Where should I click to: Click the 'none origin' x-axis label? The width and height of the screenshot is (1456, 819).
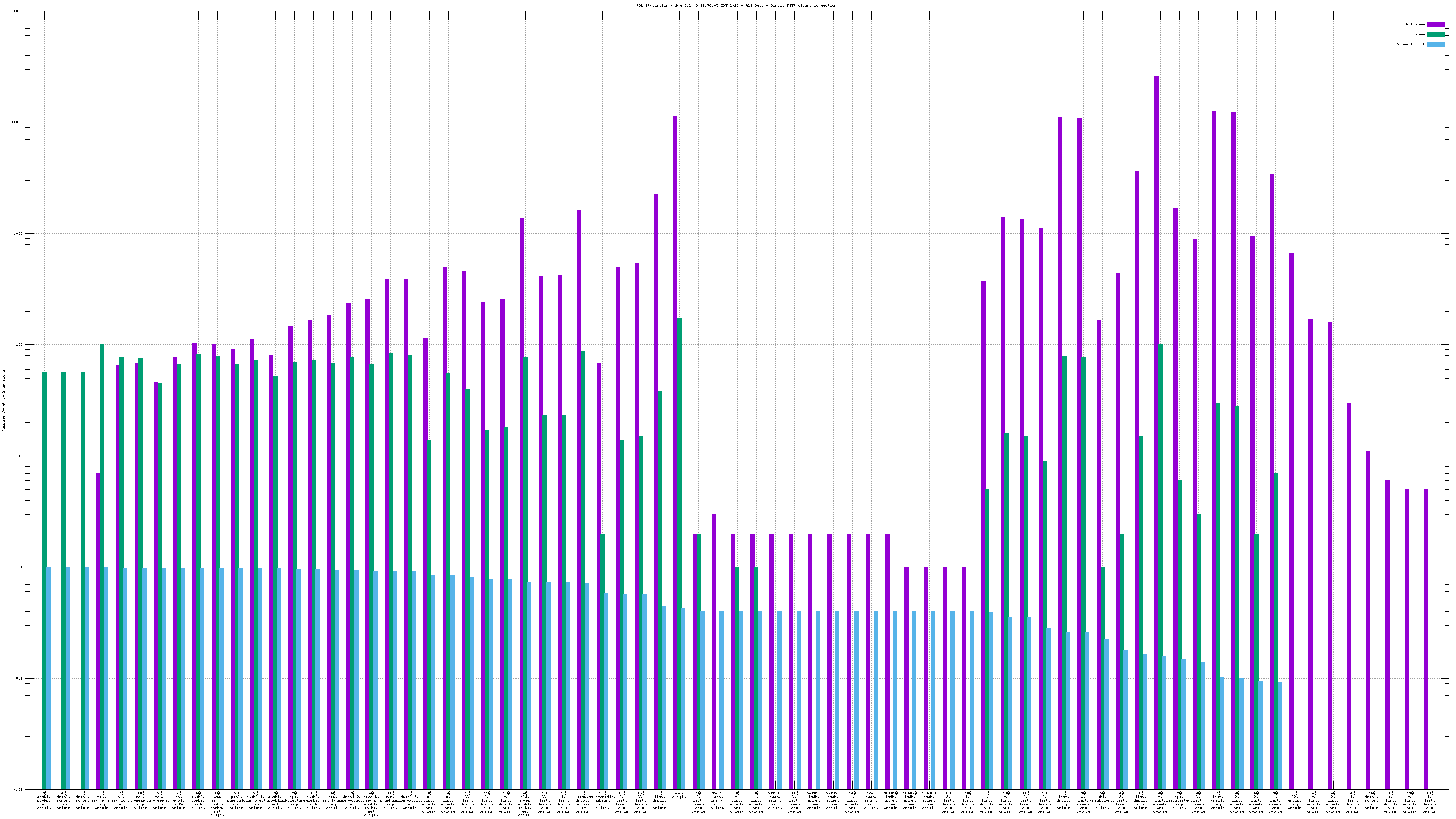pos(679,795)
